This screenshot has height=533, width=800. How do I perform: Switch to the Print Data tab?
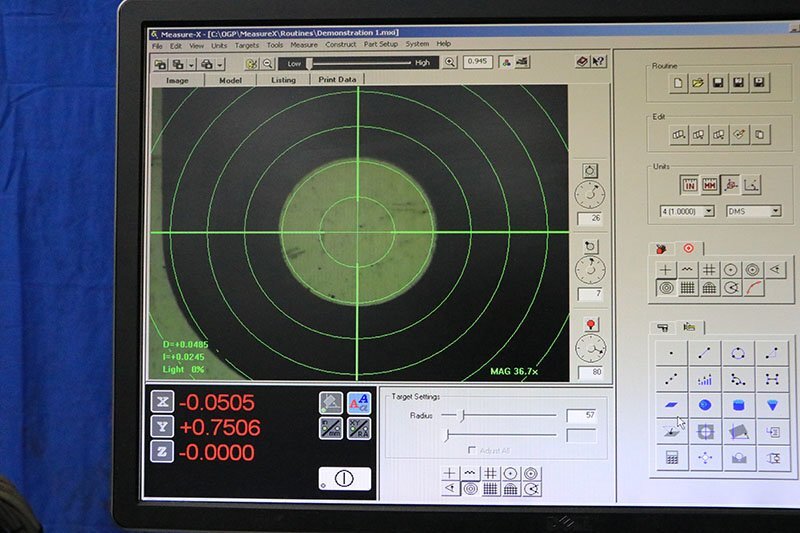337,79
